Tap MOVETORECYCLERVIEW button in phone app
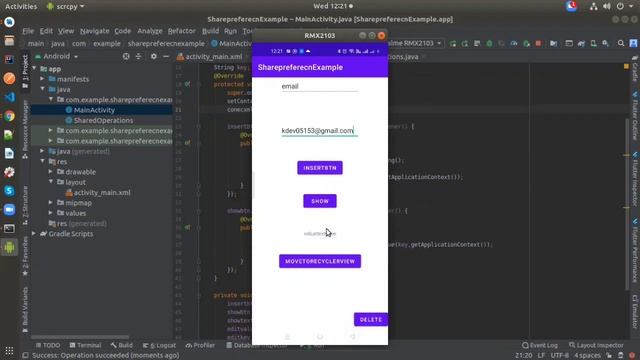This screenshot has height=360, width=640. pos(320,261)
